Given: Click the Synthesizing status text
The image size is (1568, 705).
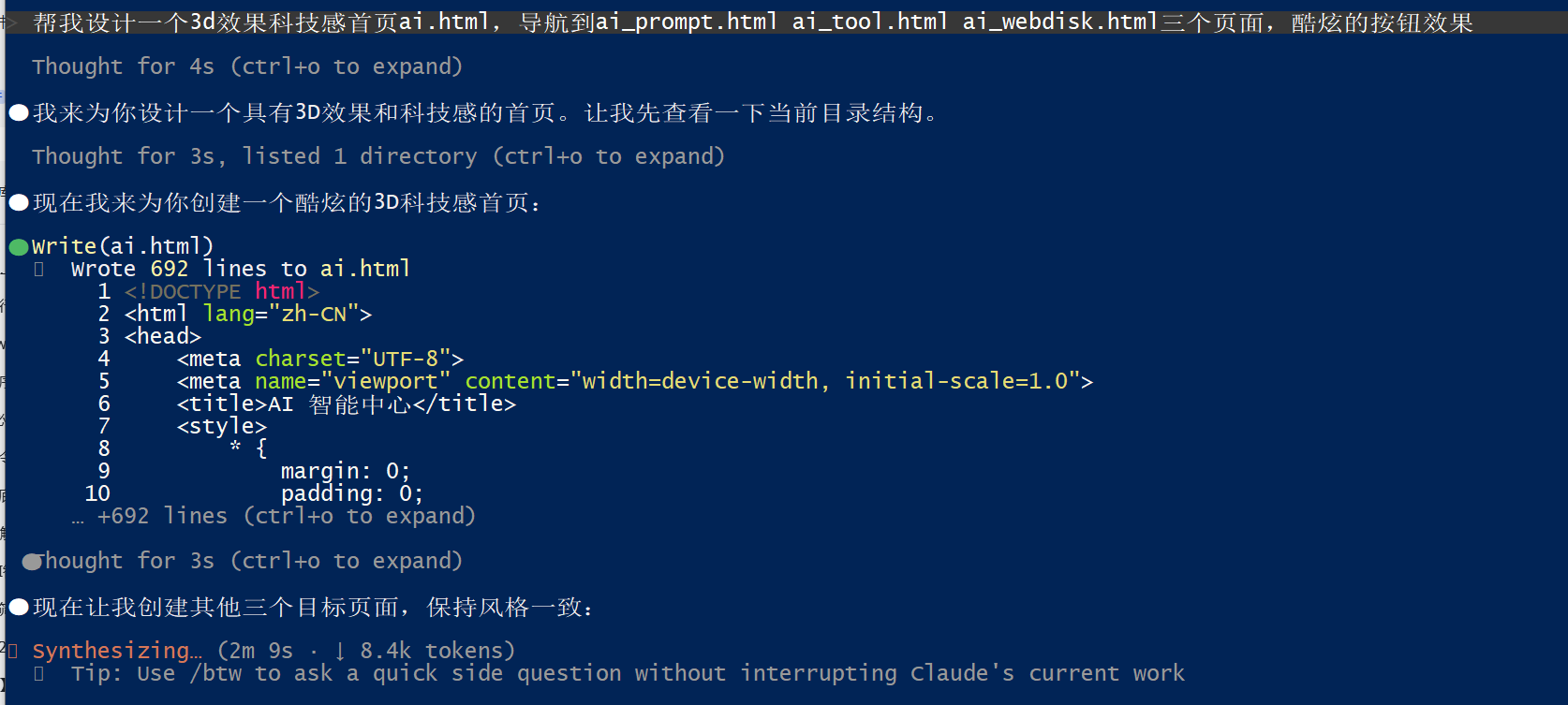Looking at the screenshot, I should [x=117, y=651].
